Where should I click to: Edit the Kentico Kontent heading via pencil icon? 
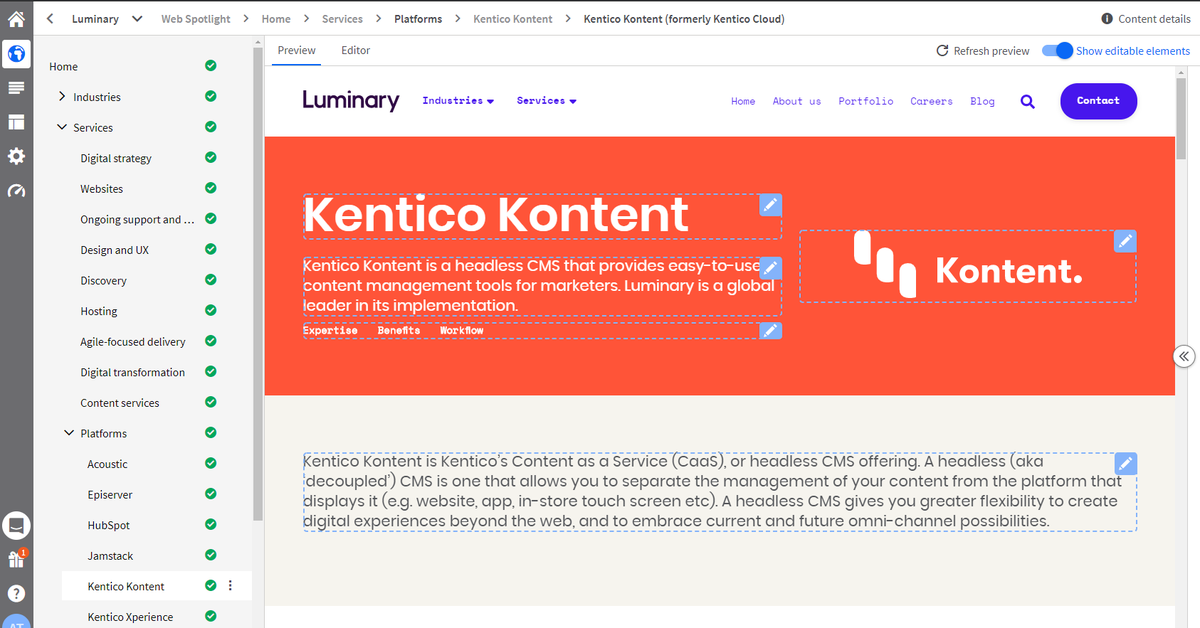coord(770,204)
